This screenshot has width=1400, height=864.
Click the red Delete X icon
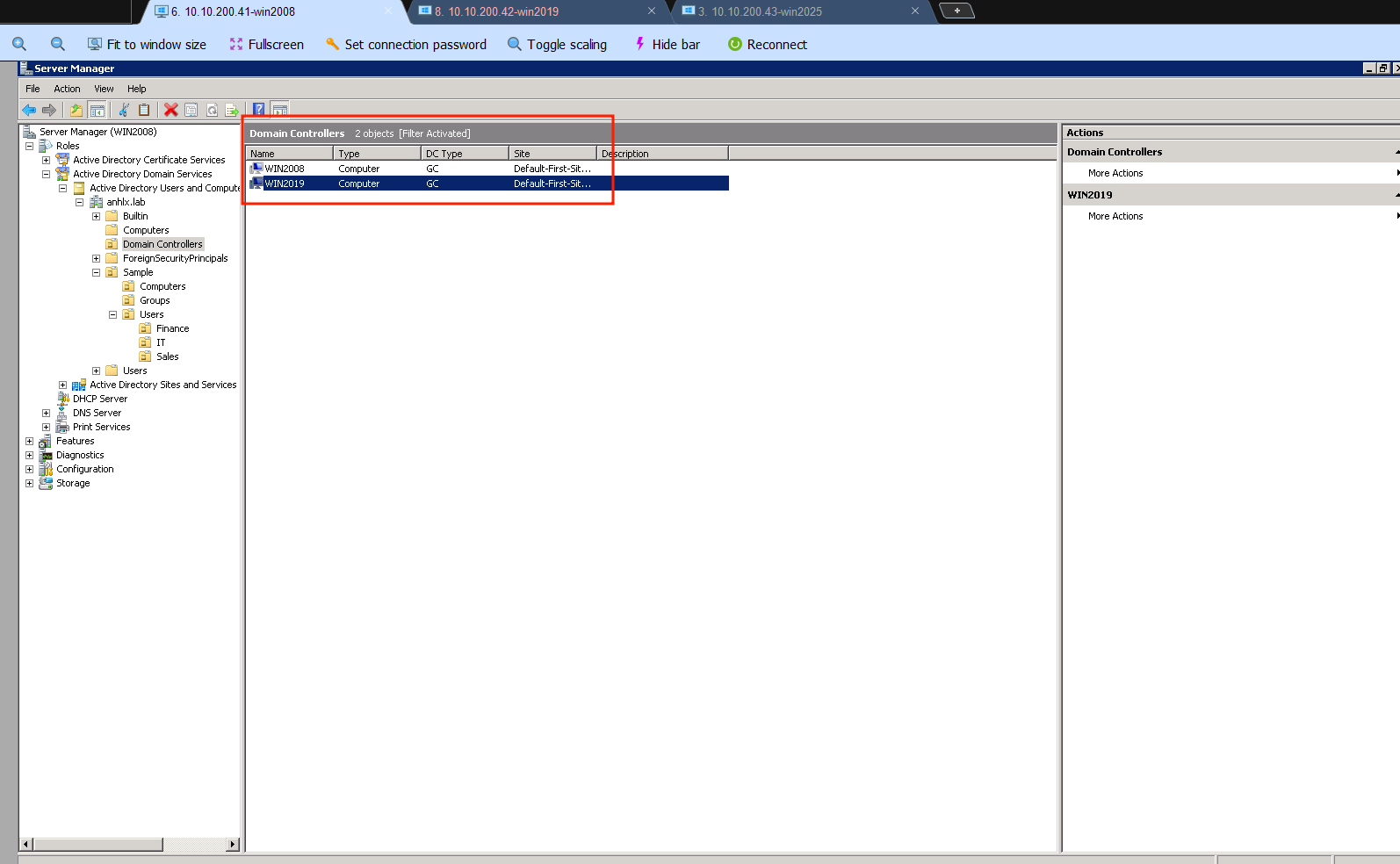click(x=171, y=110)
